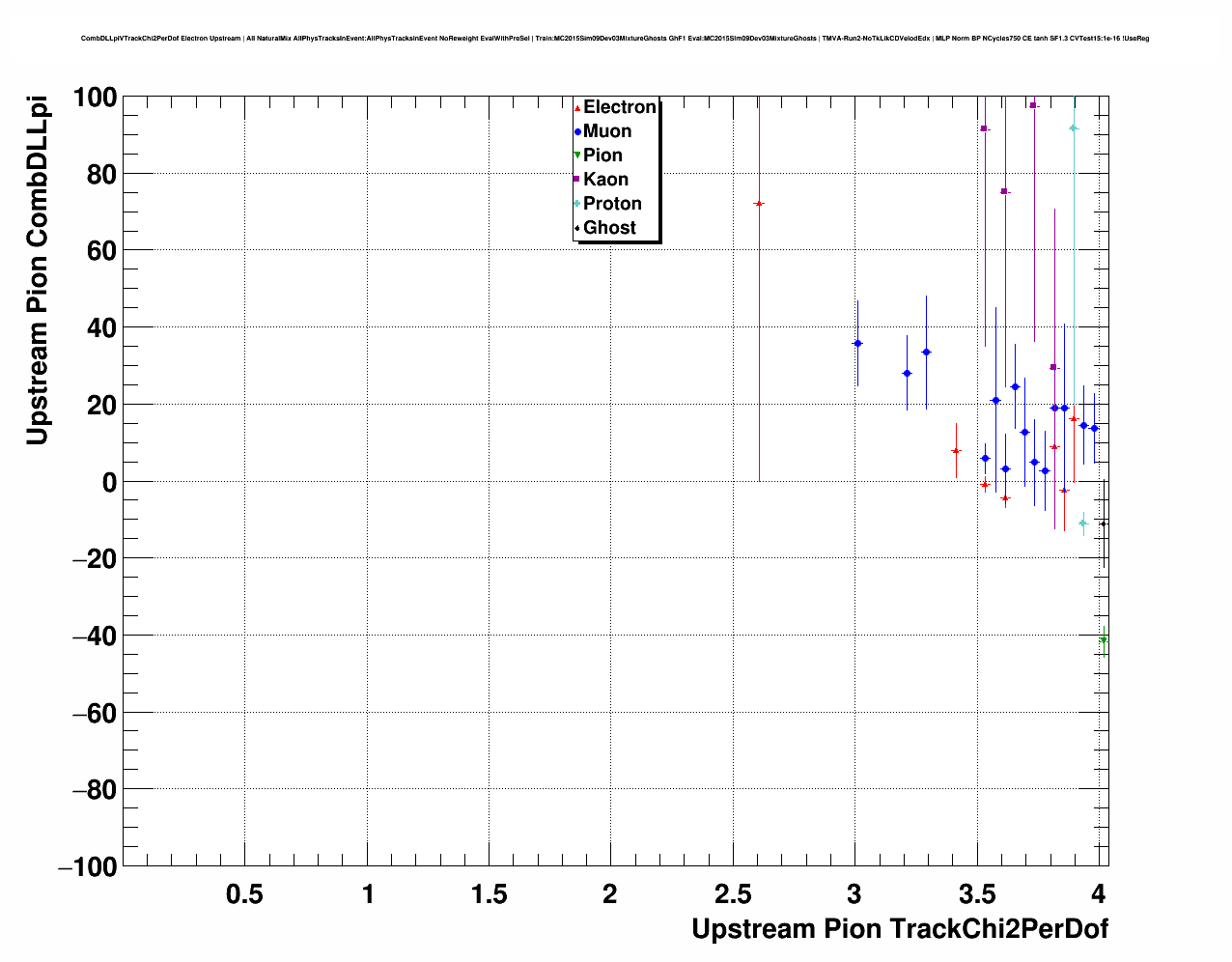1232x962 pixels.
Task: Select the Ghost legend label
Action: (610, 228)
